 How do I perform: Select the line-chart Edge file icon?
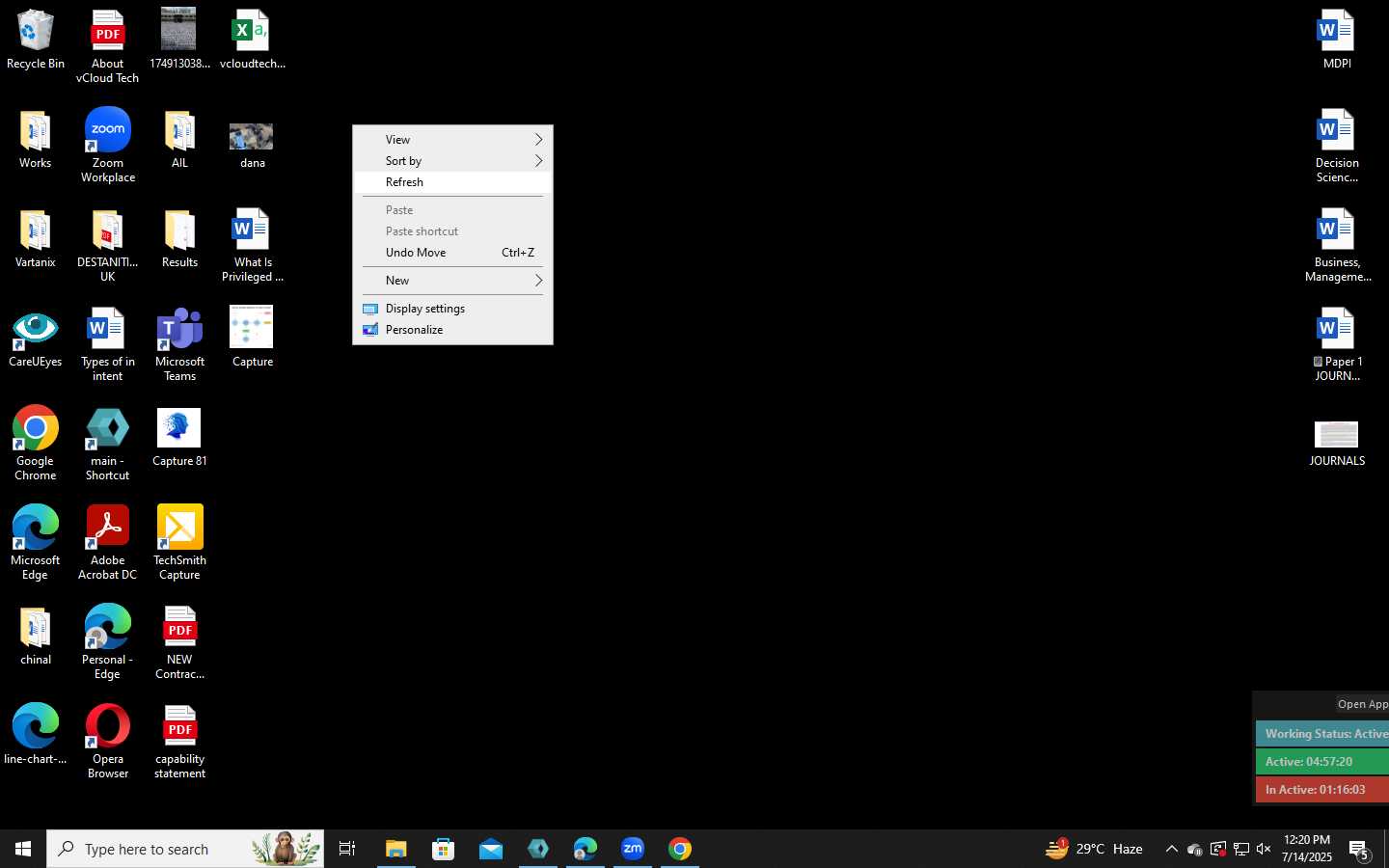[36, 735]
